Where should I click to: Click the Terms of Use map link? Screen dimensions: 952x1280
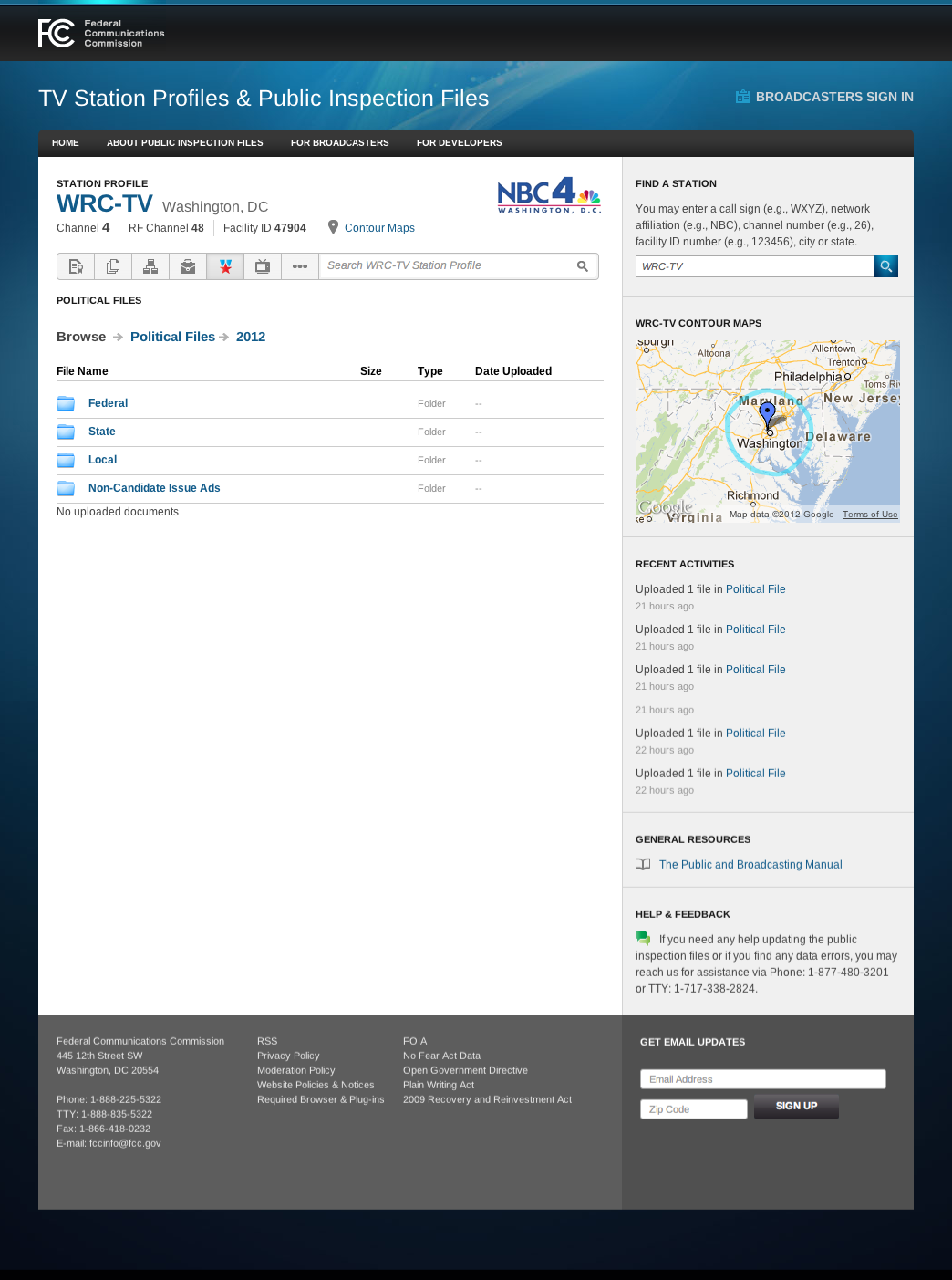[x=870, y=515]
